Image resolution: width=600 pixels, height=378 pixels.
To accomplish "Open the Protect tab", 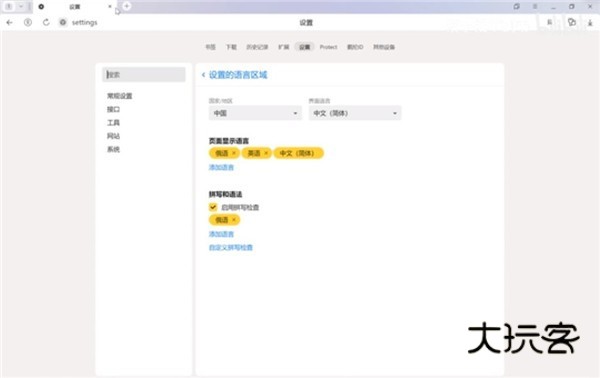I will (328, 47).
